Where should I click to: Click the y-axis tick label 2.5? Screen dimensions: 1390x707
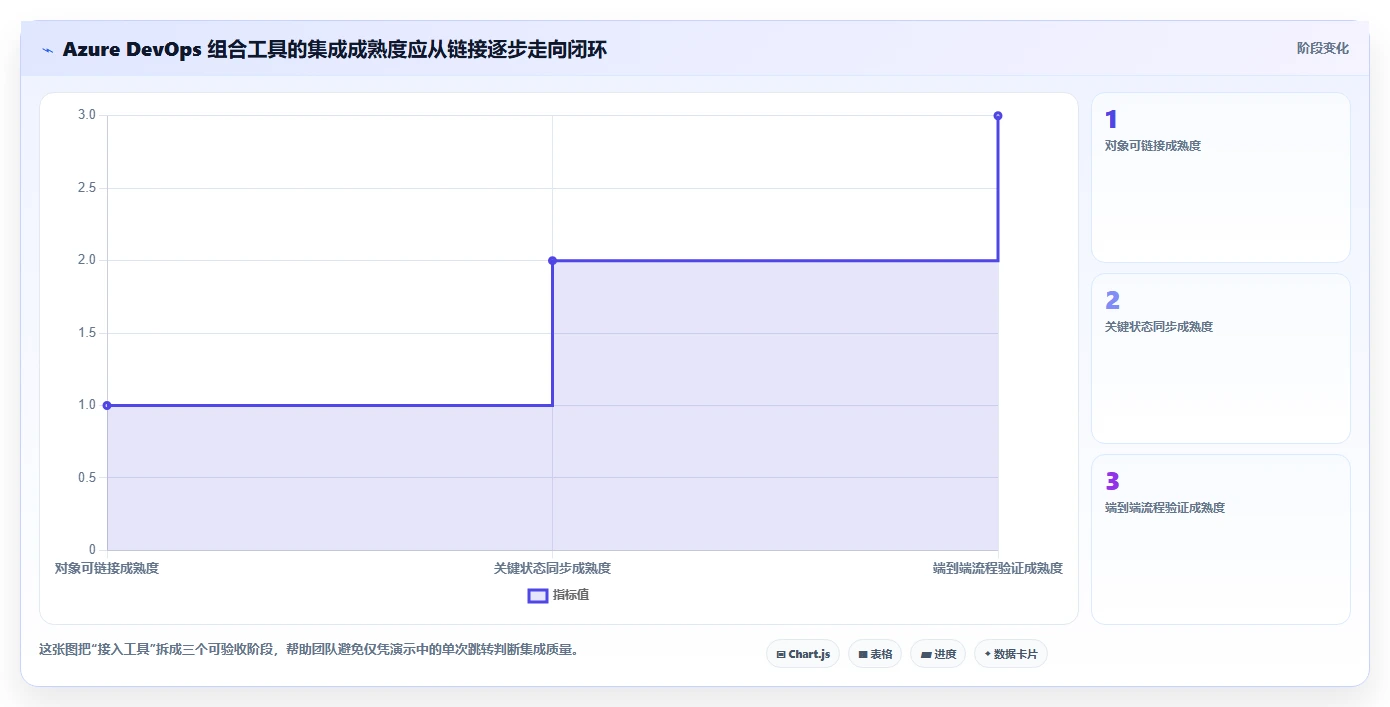87,188
